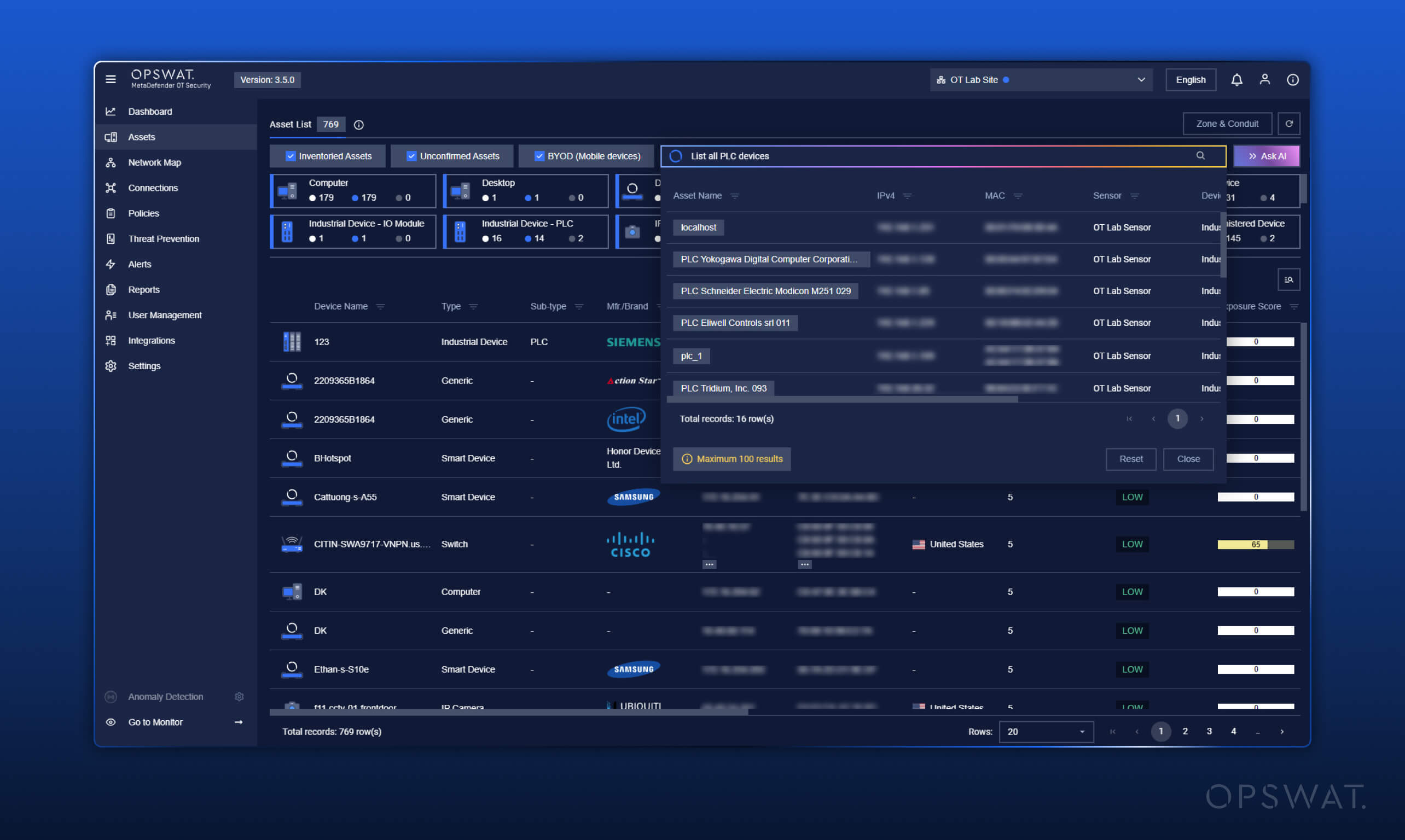Uncheck BYOD (Mobile devices) filter
1405x840 pixels.
point(539,156)
